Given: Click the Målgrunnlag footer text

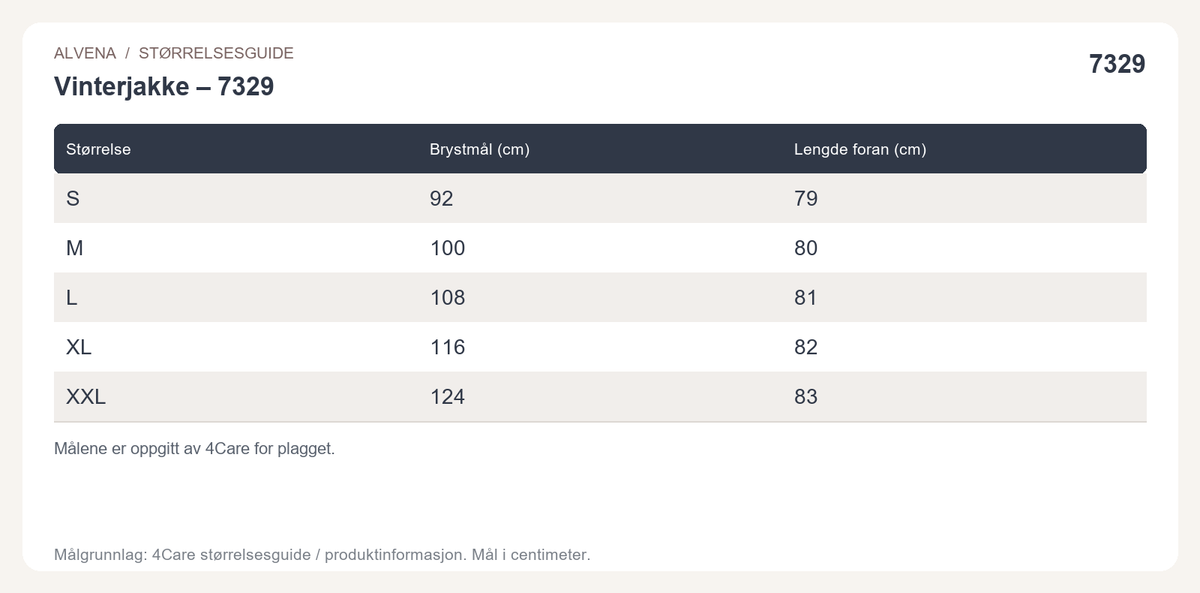Looking at the screenshot, I should (x=322, y=553).
